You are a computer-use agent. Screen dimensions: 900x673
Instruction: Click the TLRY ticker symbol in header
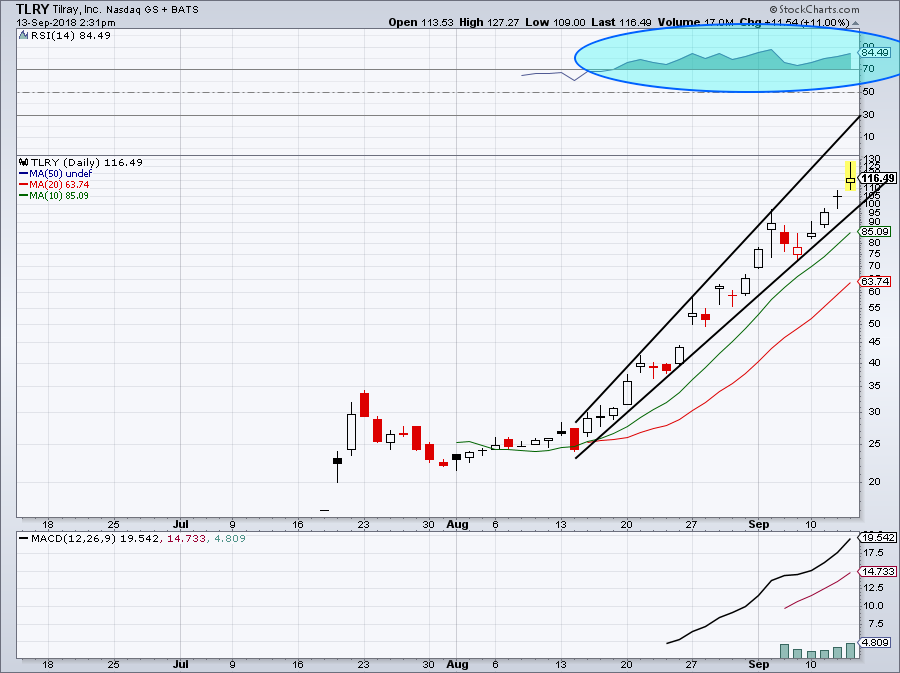tap(32, 9)
